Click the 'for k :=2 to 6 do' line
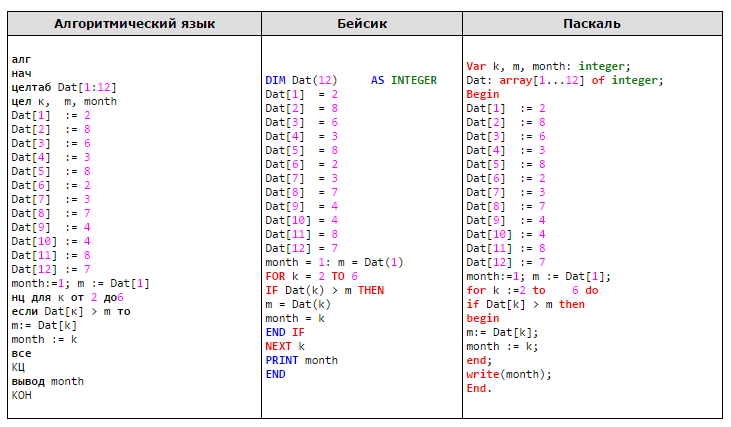The width and height of the screenshot is (731, 427). pyautogui.click(x=532, y=290)
